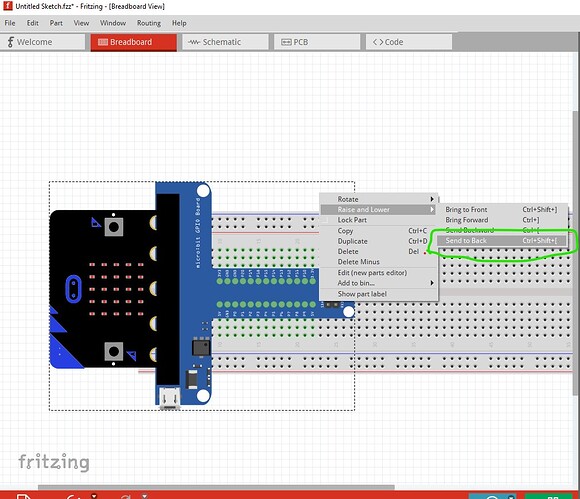Open the Part menu
The image size is (580, 499).
tap(56, 23)
